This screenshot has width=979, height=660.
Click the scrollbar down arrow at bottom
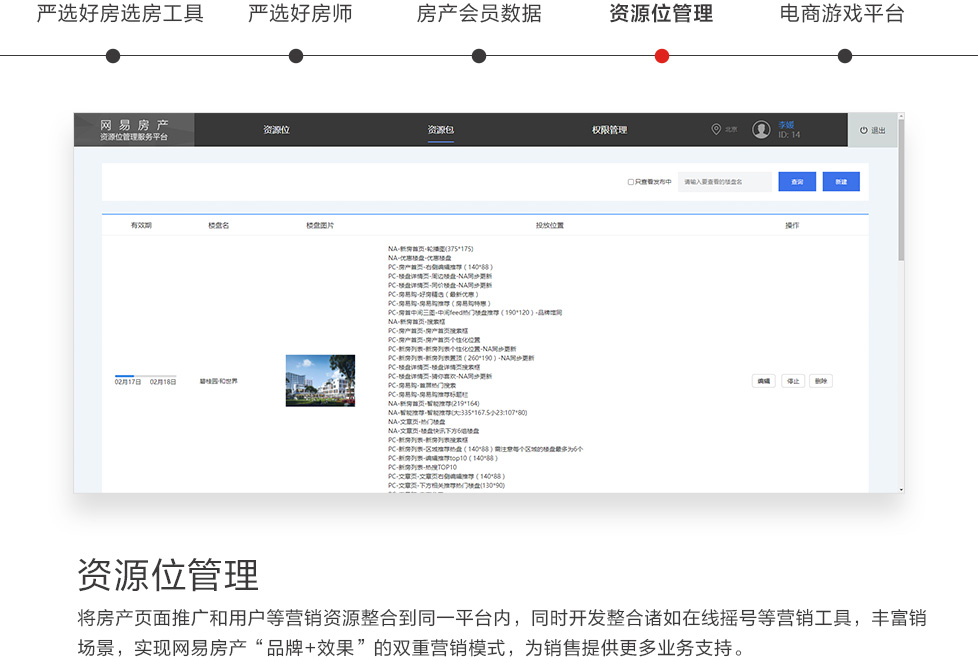click(901, 490)
